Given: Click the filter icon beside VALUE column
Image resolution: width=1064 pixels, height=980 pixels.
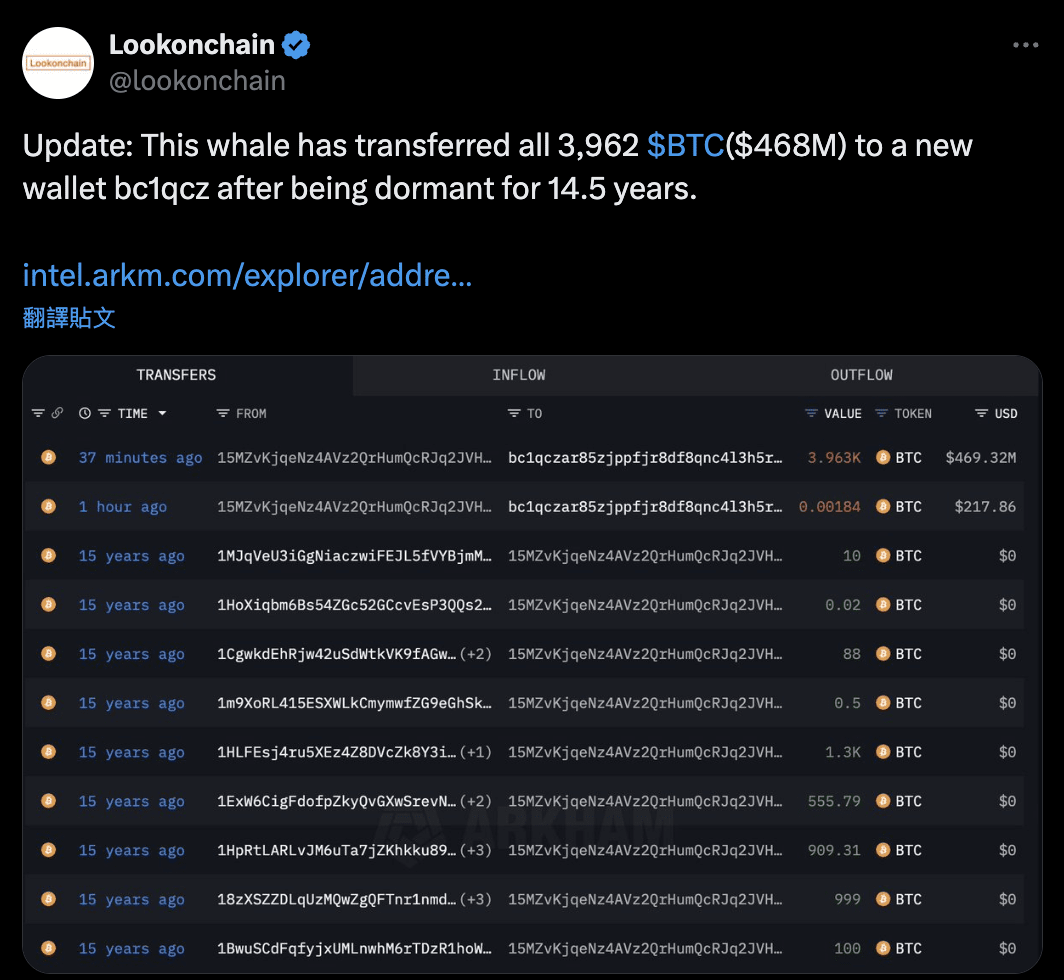Looking at the screenshot, I should tap(811, 413).
